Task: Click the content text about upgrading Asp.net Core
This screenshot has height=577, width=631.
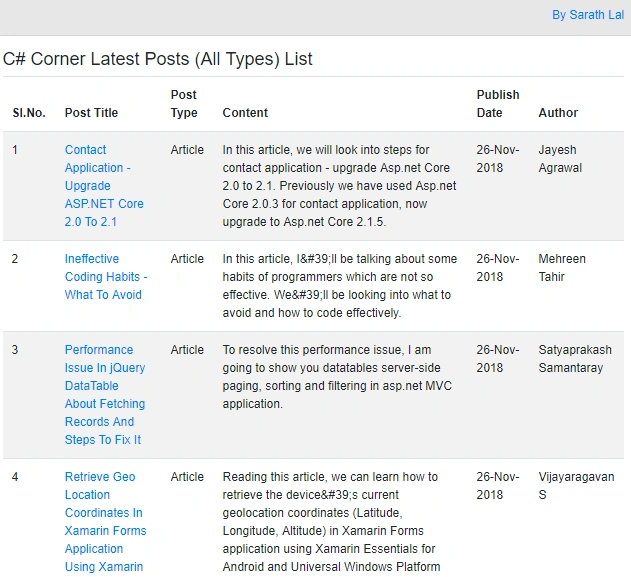Action: pos(339,185)
